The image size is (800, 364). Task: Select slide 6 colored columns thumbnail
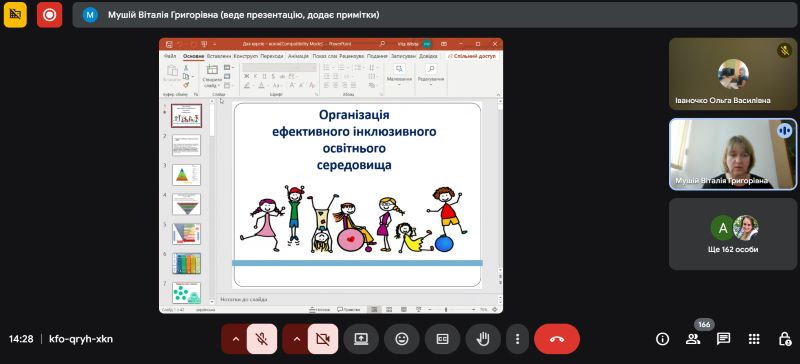click(x=186, y=263)
